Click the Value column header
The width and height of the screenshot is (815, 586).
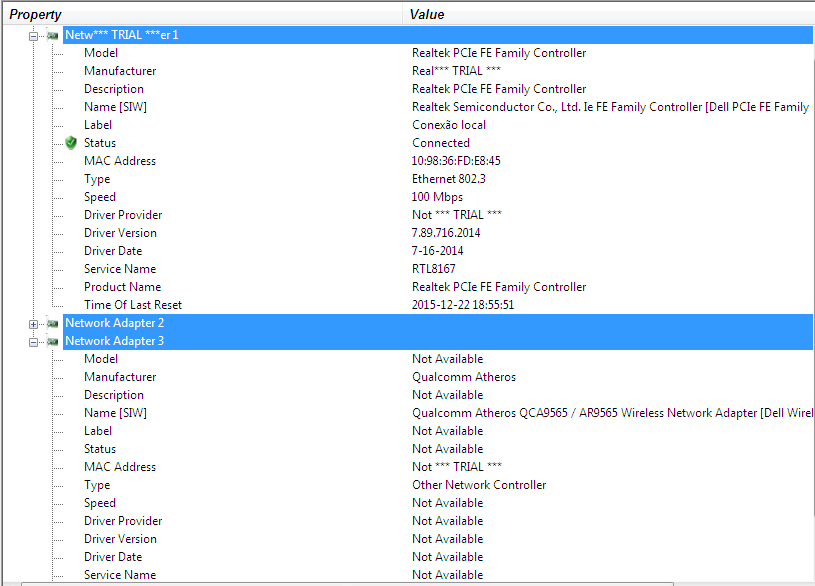click(609, 14)
